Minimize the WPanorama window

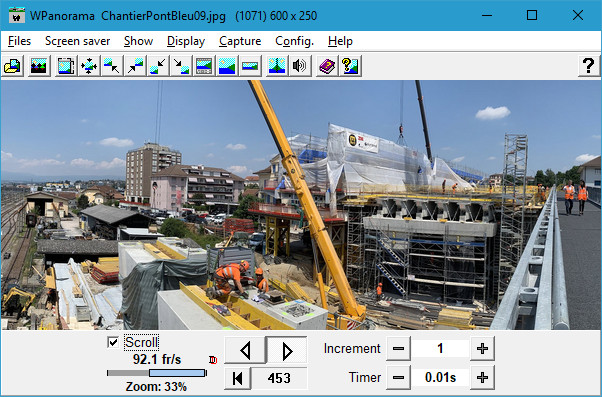tap(487, 15)
